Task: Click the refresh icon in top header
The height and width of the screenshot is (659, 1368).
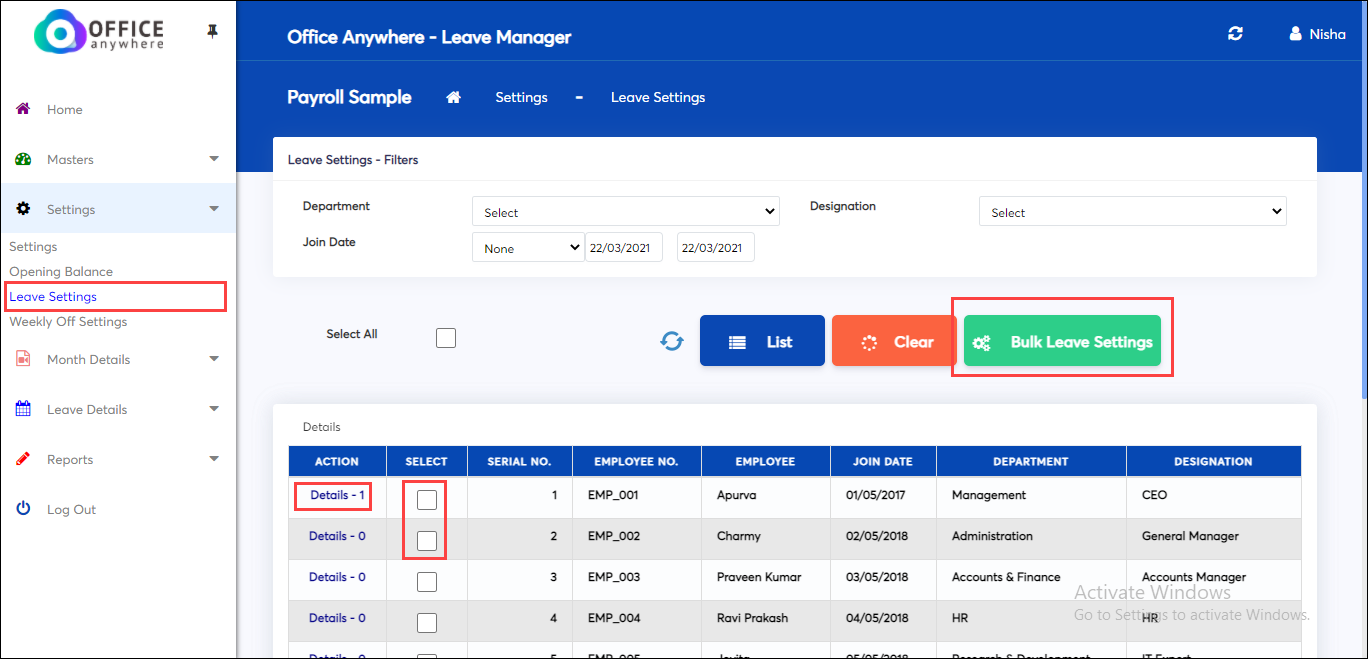Action: click(1235, 34)
